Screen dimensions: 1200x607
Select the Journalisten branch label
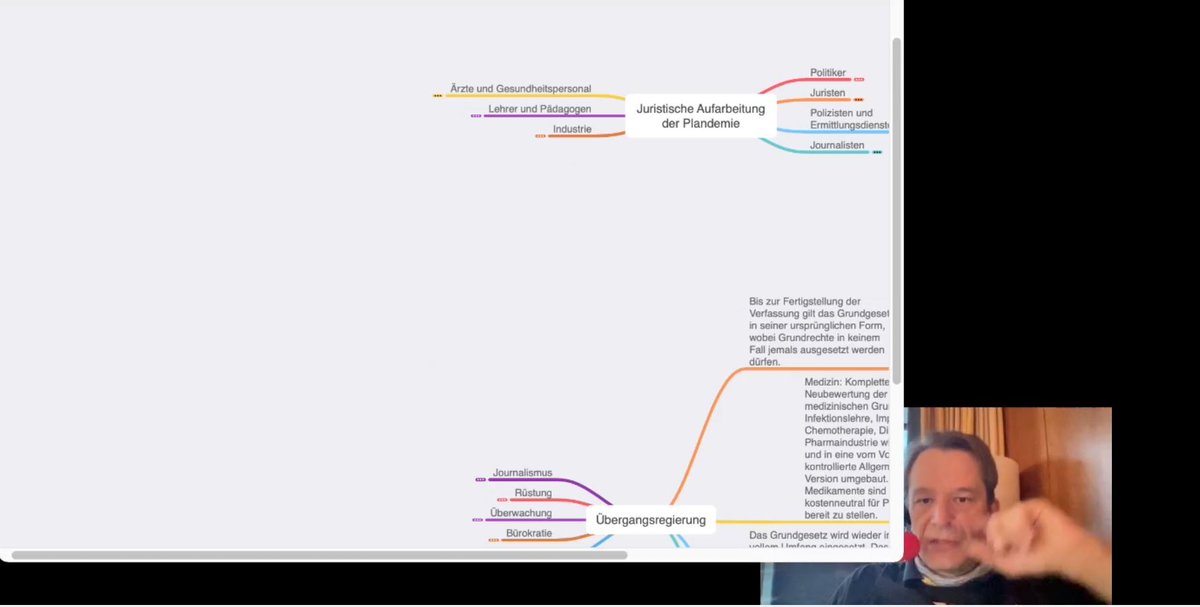(837, 146)
